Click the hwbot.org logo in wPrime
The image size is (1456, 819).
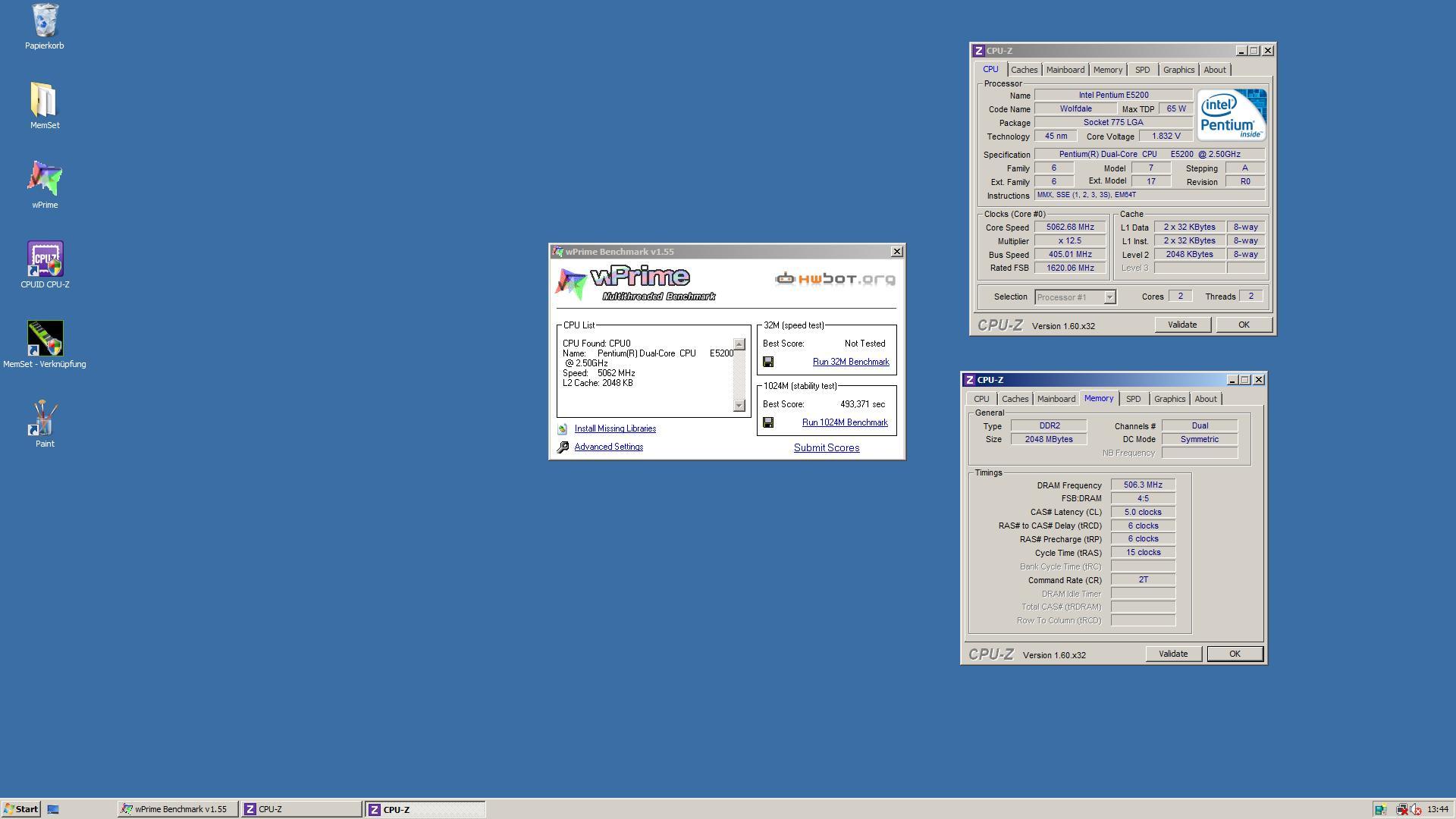point(835,279)
